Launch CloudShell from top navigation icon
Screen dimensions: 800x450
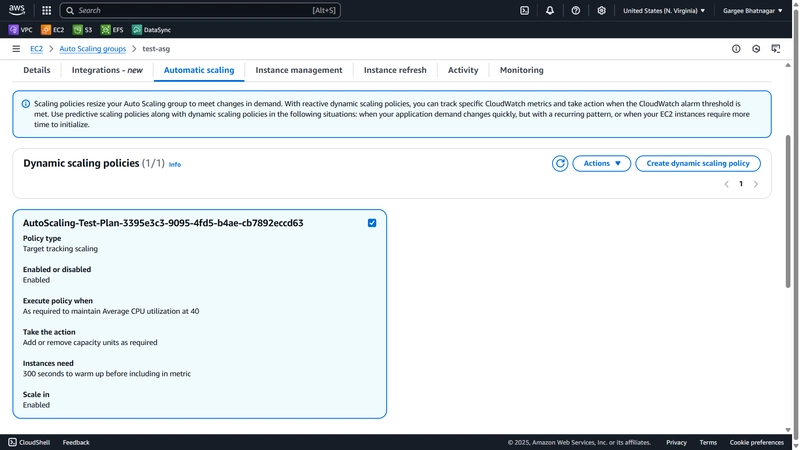[x=524, y=10]
